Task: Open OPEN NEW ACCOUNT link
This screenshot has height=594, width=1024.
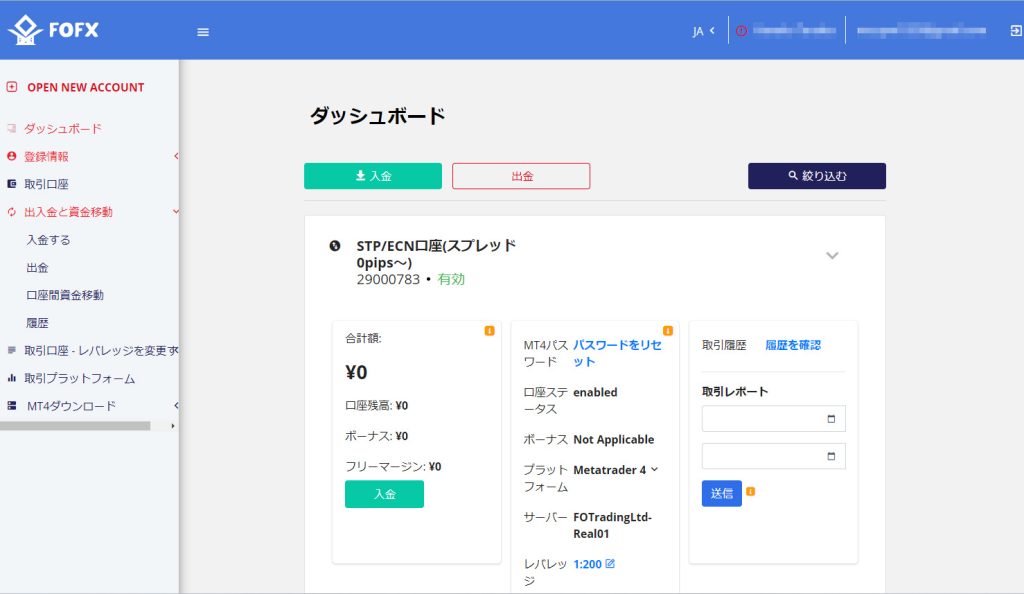Action: point(86,87)
